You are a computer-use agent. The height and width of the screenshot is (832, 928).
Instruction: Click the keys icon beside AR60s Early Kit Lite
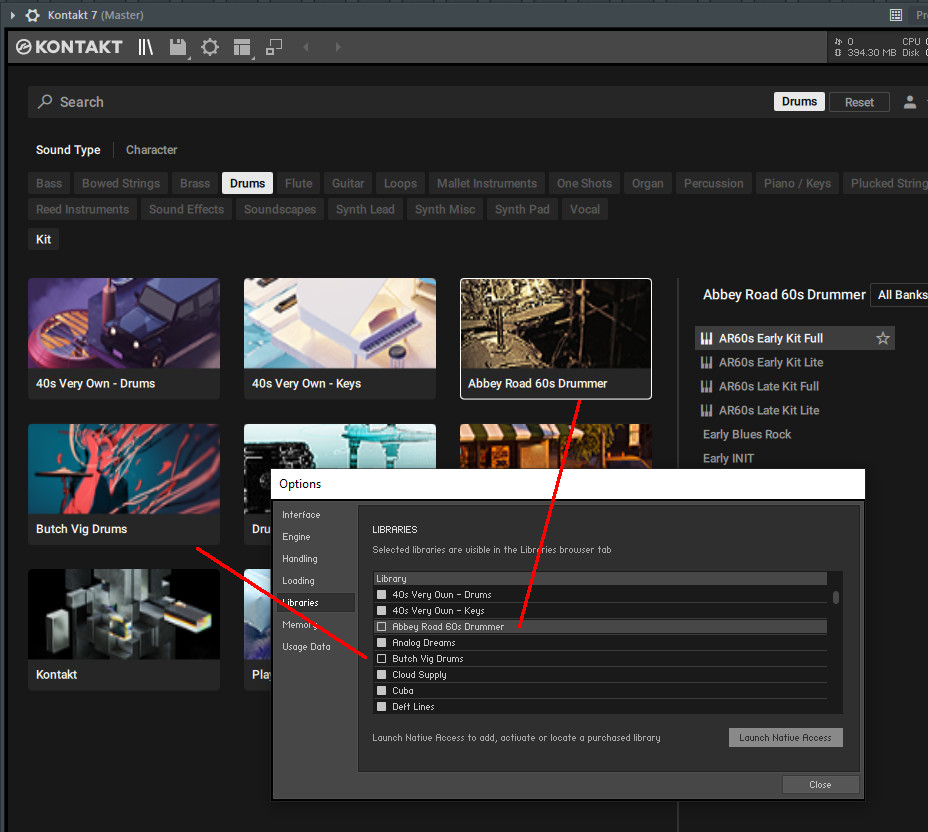tap(706, 362)
